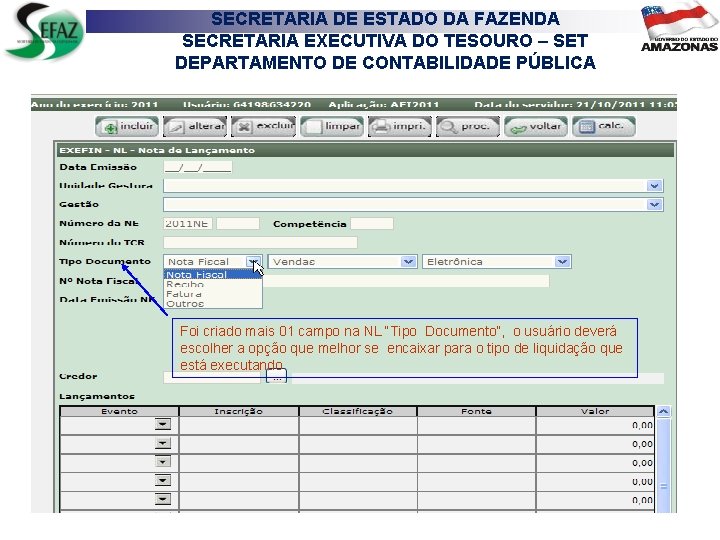Click the Lançamentos section label
720x540 pixels.
coord(97,396)
